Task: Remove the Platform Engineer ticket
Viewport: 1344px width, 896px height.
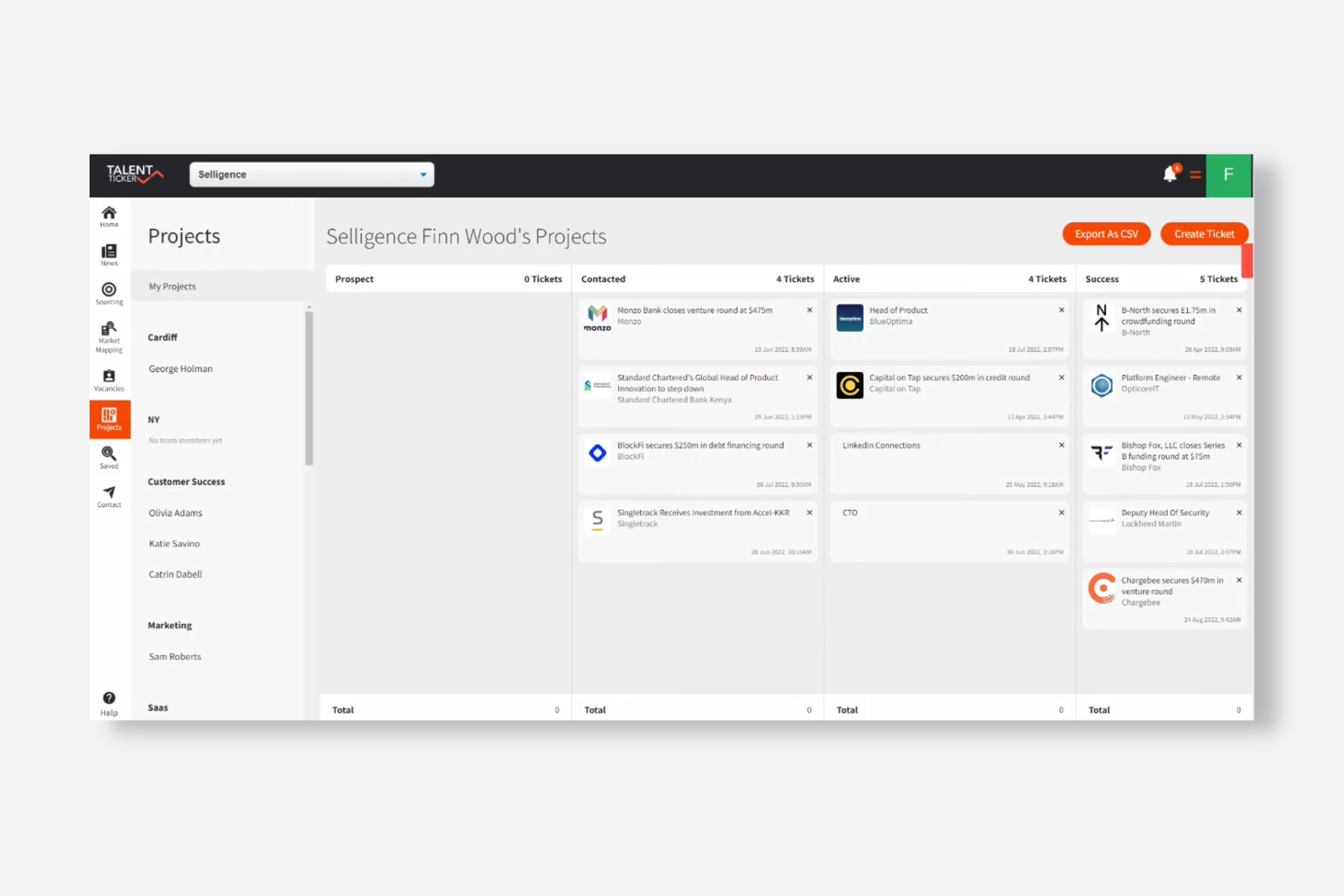Action: (1239, 378)
